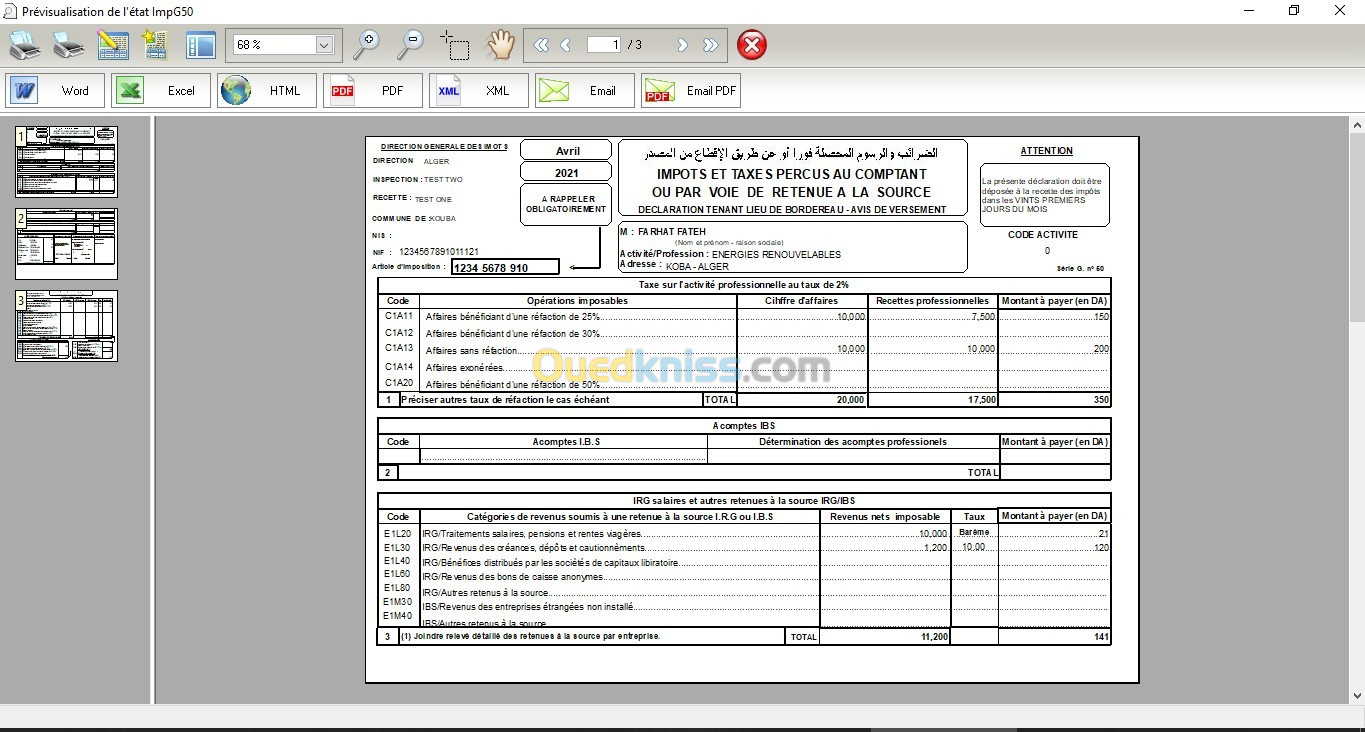Click 'Détermination des acomptes professionnels' header

[x=853, y=441]
